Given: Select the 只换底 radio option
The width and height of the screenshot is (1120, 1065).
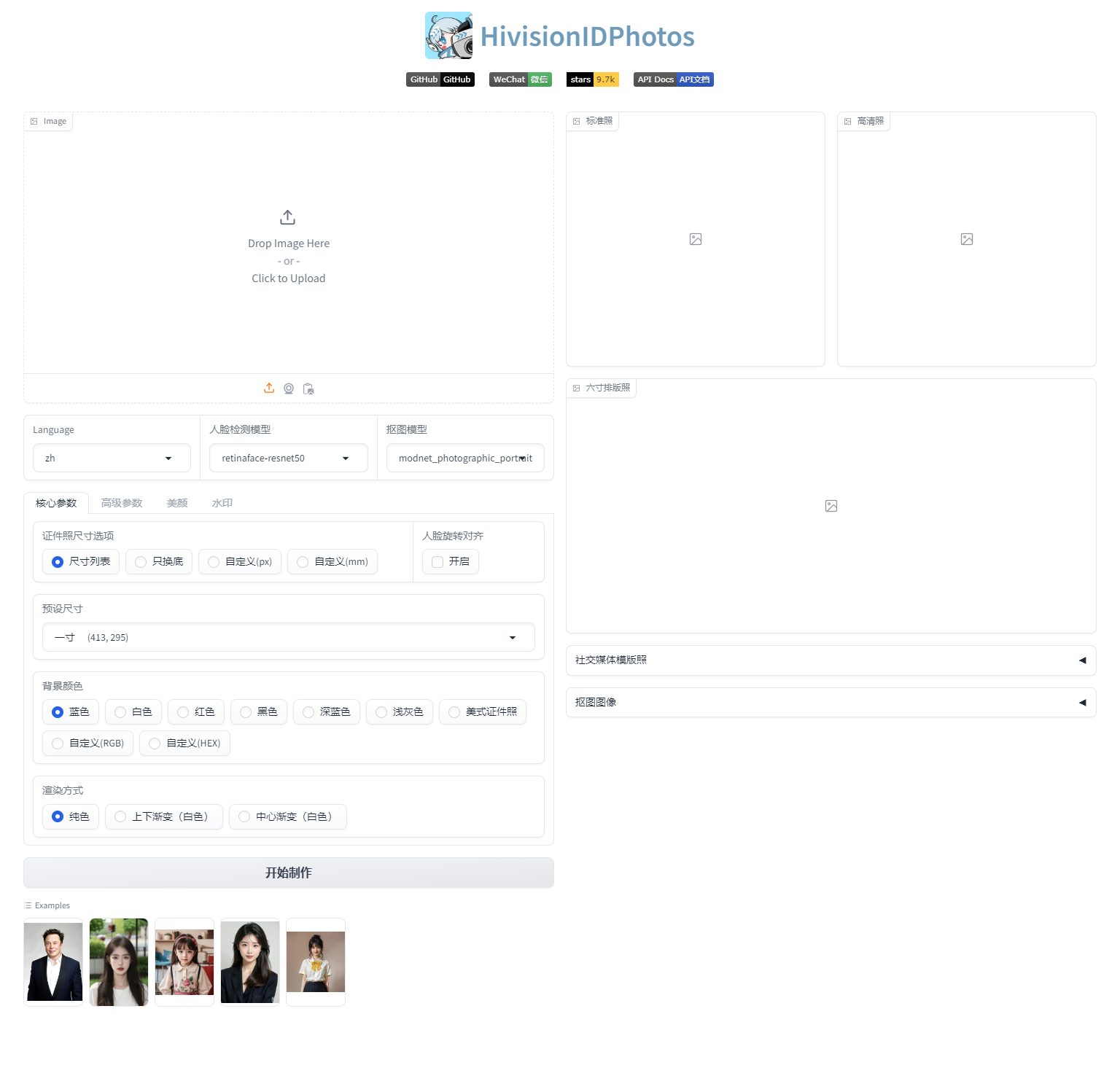Looking at the screenshot, I should point(159,561).
